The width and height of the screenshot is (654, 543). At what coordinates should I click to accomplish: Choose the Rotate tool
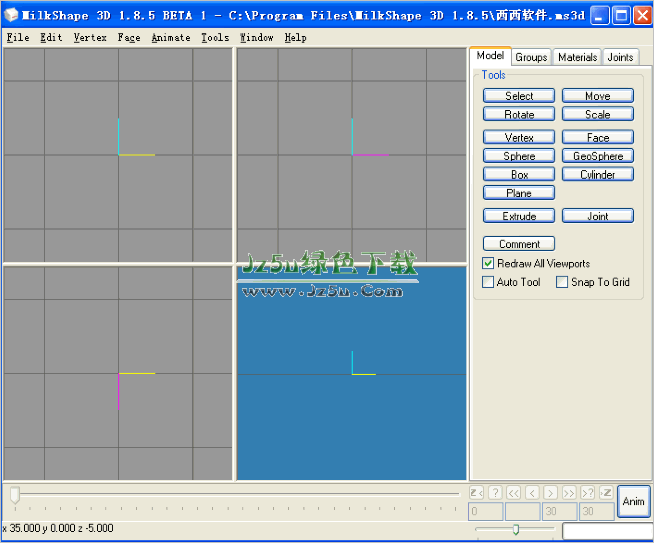(519, 114)
